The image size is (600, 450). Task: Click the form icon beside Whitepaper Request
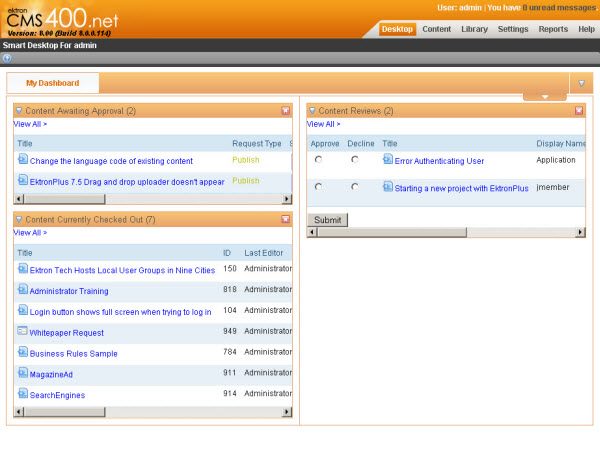pyautogui.click(x=23, y=331)
